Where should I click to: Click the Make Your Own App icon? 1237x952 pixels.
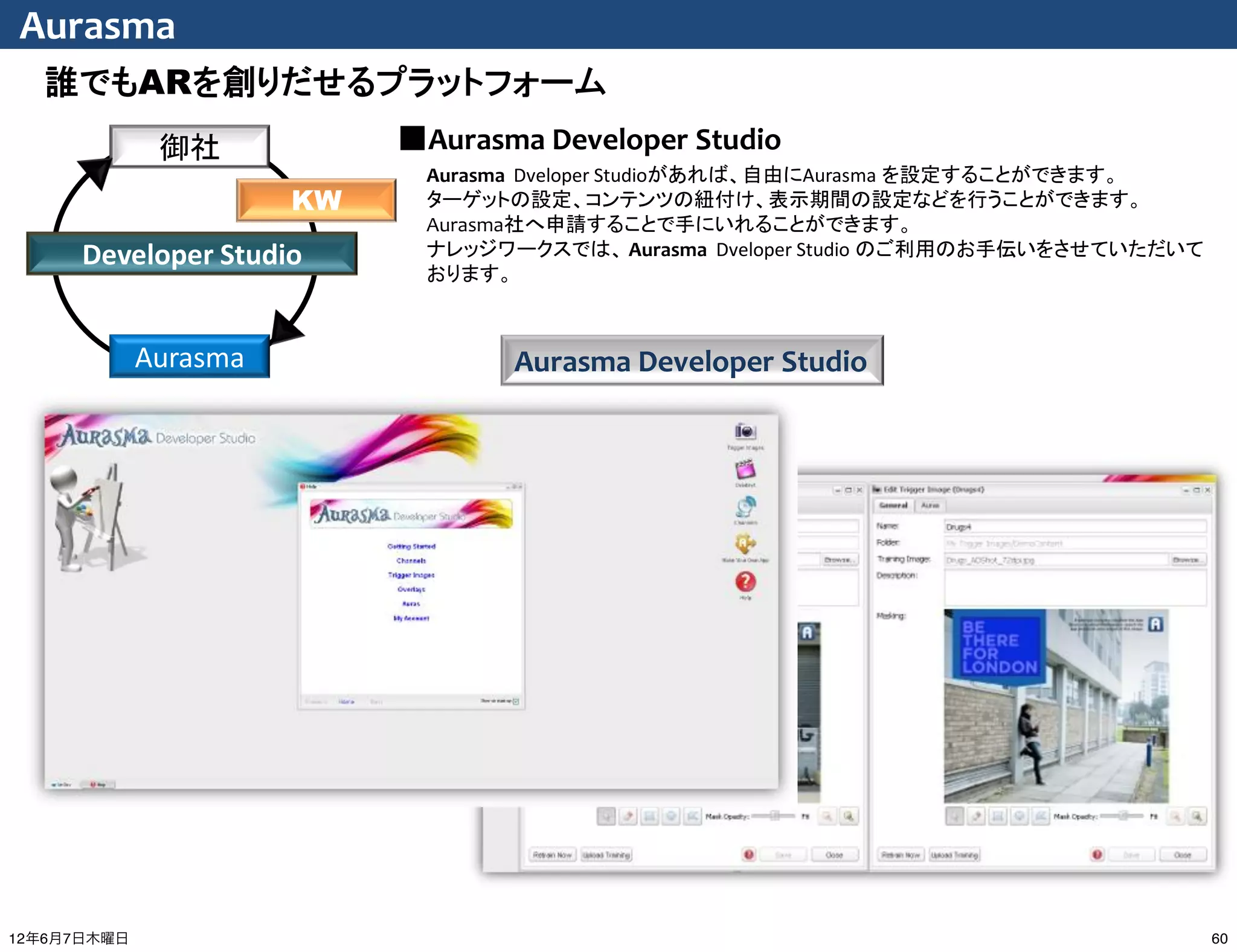pos(745,544)
